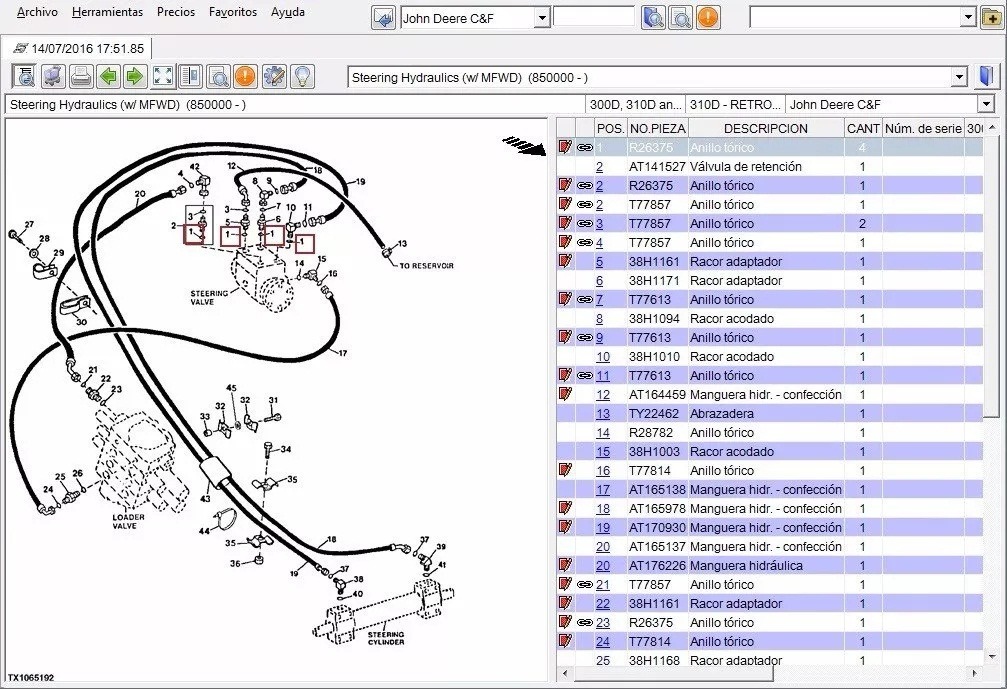Select the Abrazadera description cell

click(x=766, y=414)
